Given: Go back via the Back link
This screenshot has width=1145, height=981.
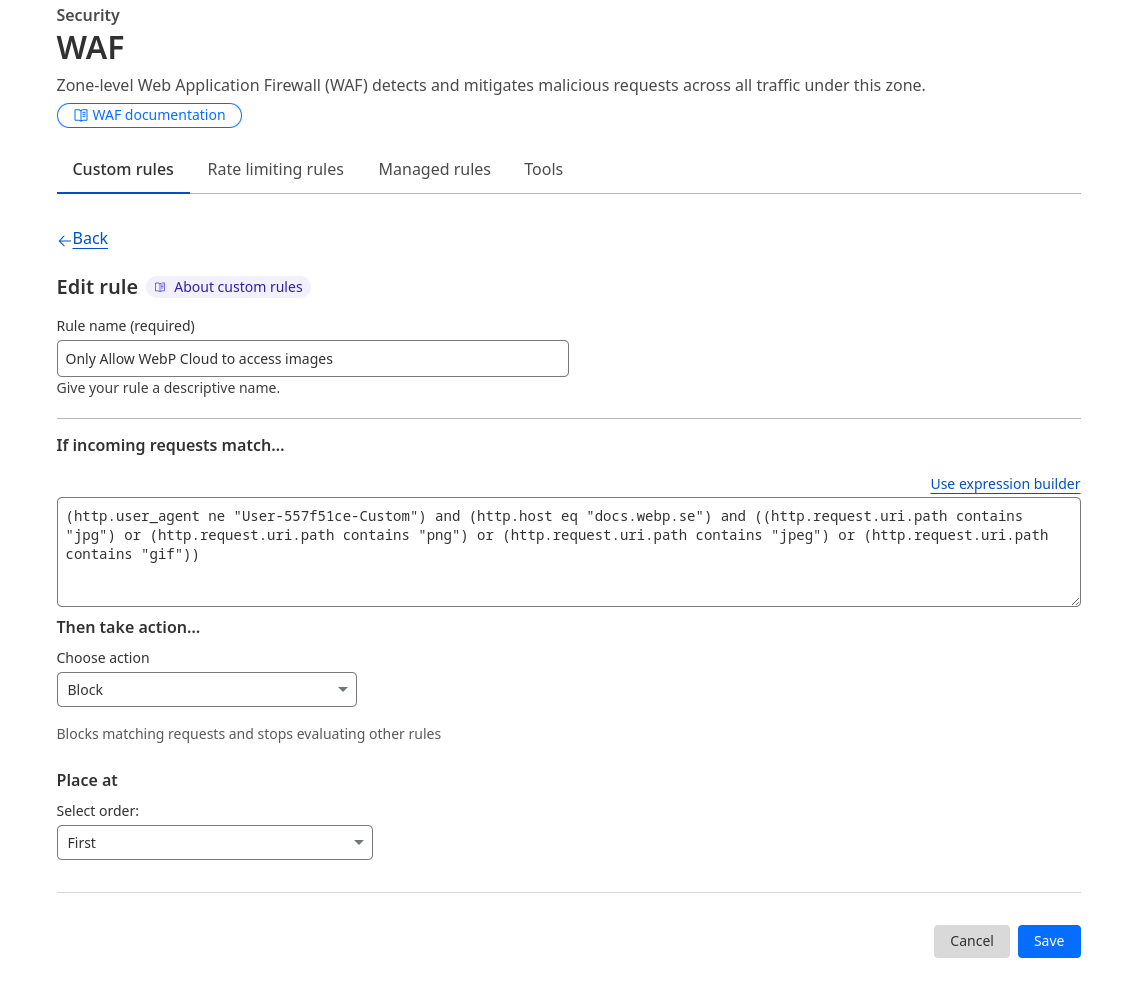Looking at the screenshot, I should [x=90, y=239].
